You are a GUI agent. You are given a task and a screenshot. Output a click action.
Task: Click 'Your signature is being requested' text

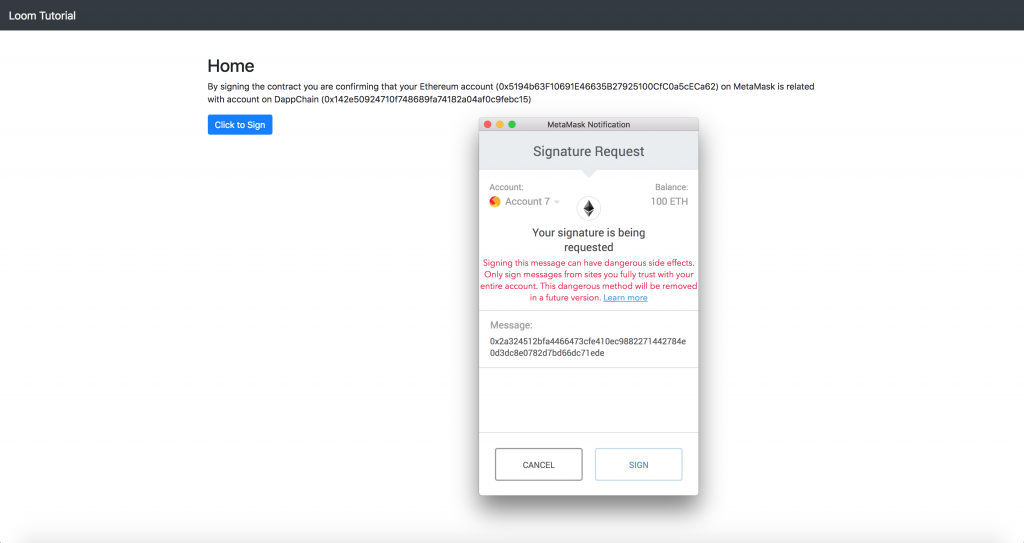tap(588, 240)
